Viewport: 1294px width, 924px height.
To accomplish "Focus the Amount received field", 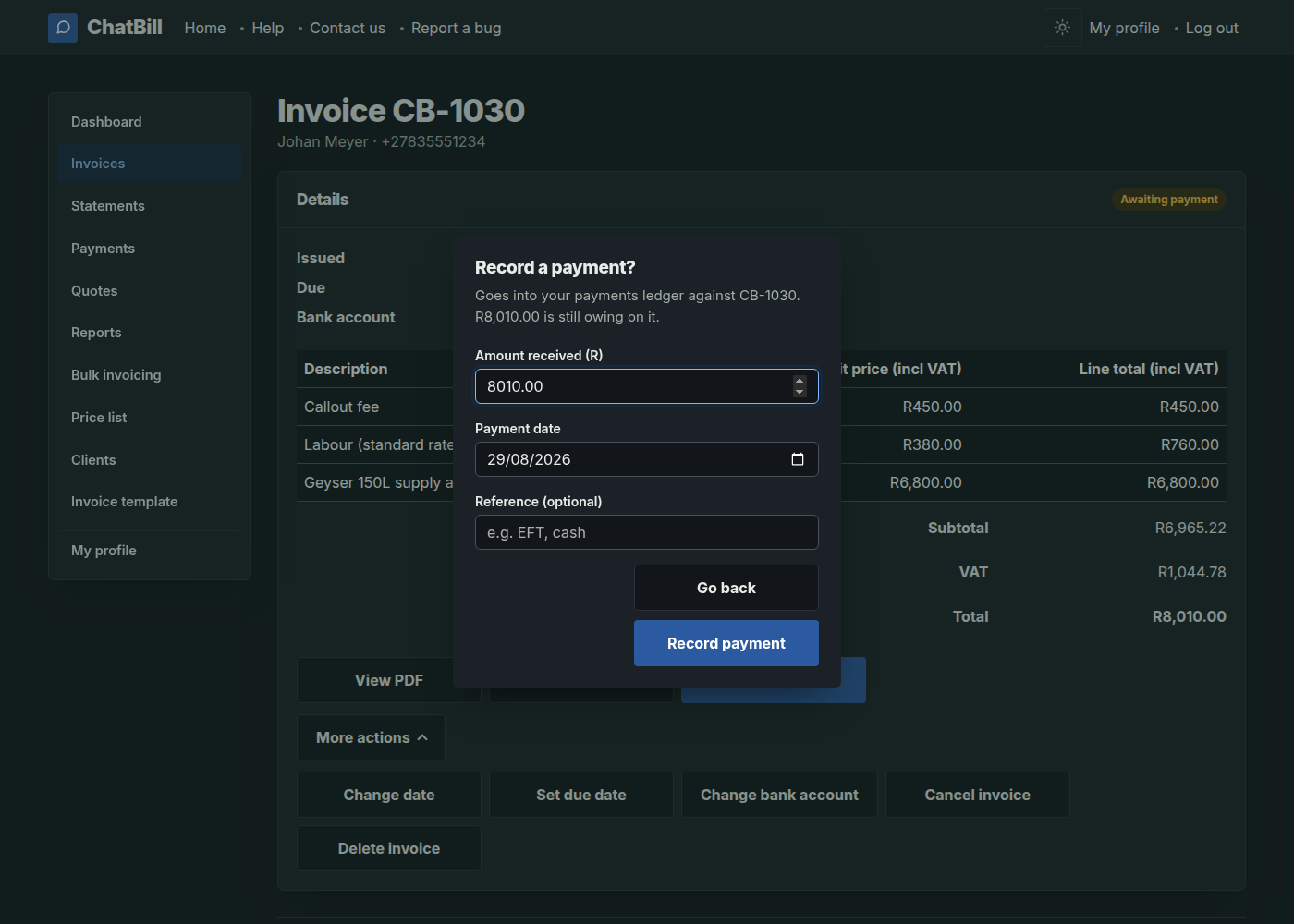I will point(647,386).
